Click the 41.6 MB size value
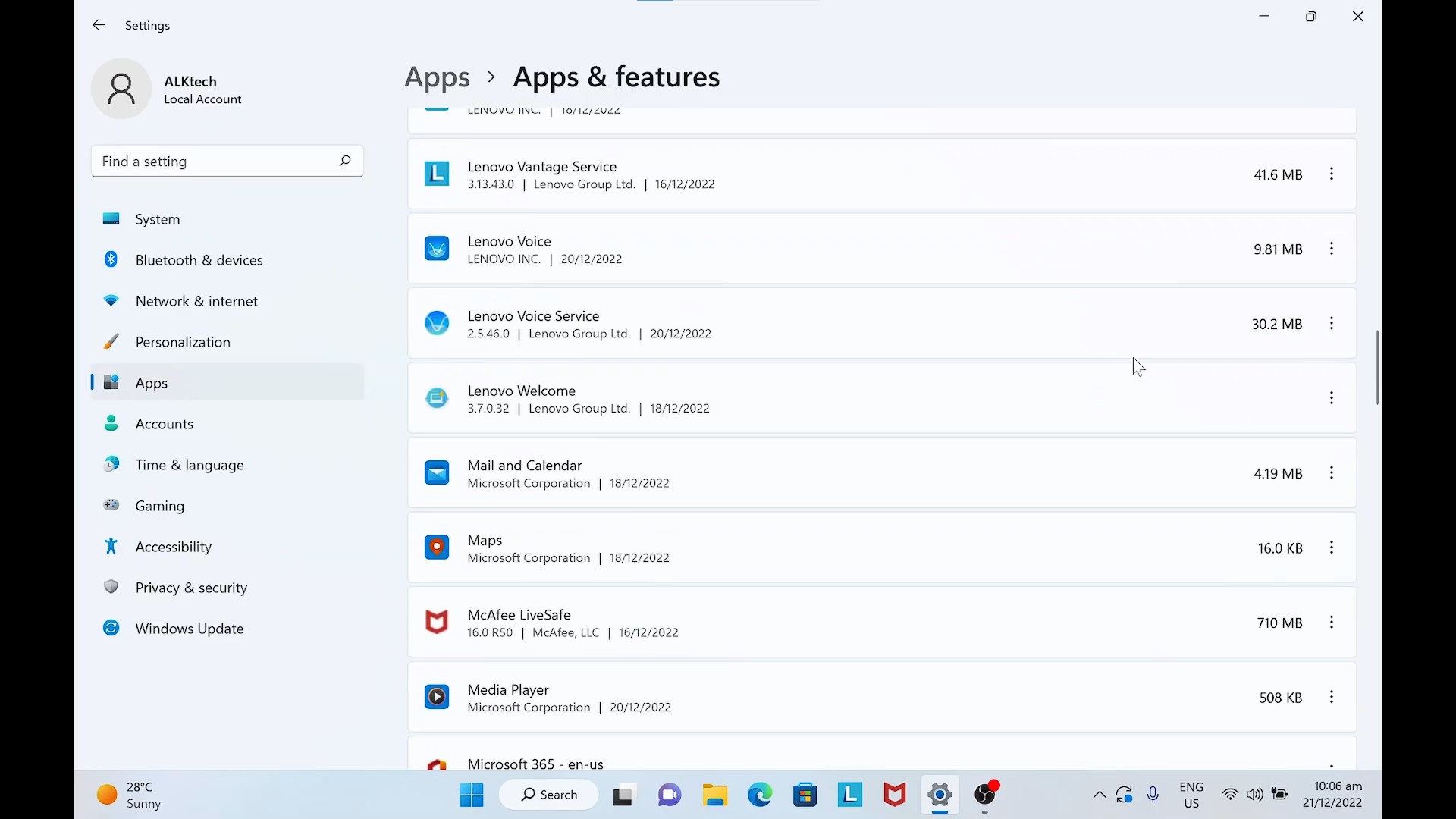 [1278, 174]
